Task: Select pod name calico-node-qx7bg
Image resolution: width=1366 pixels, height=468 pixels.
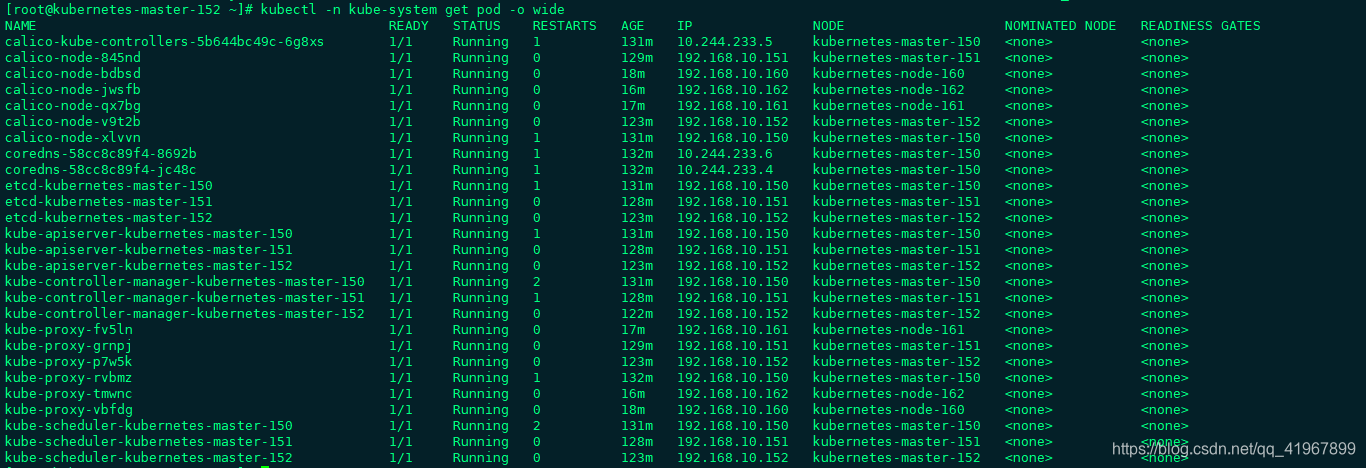Action: click(73, 105)
